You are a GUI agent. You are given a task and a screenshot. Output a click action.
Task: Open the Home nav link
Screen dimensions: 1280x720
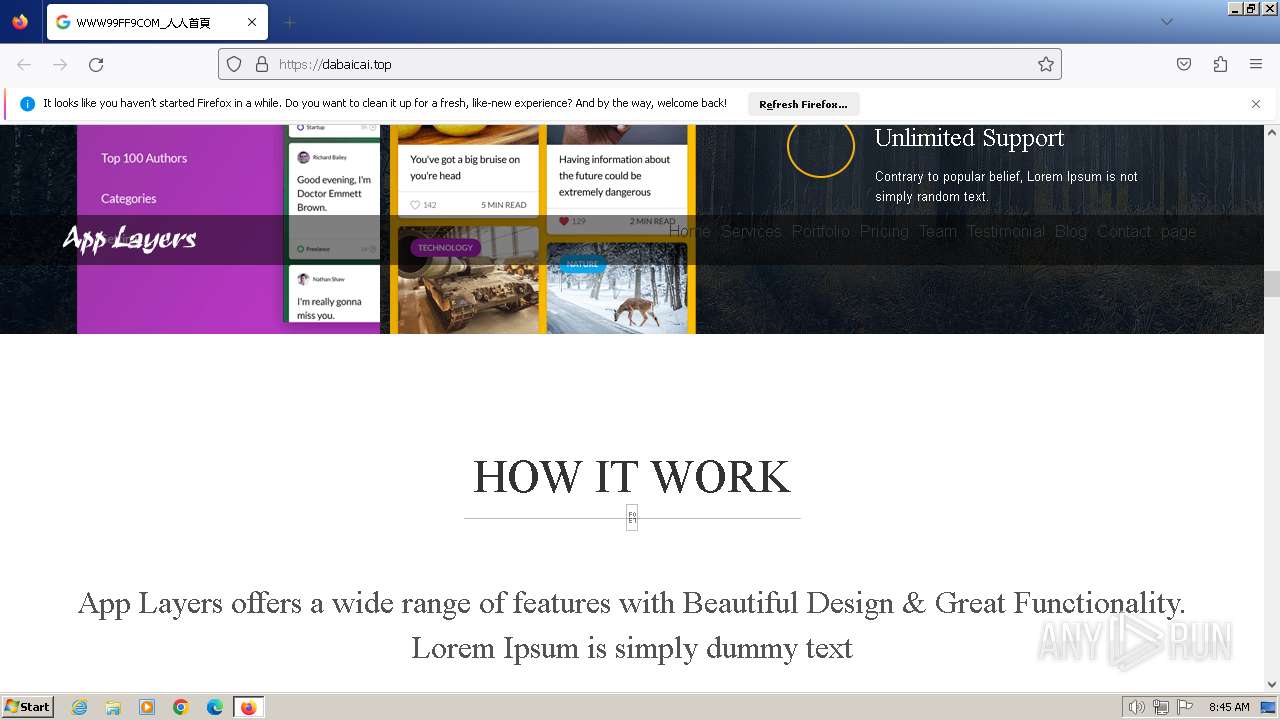click(x=689, y=231)
